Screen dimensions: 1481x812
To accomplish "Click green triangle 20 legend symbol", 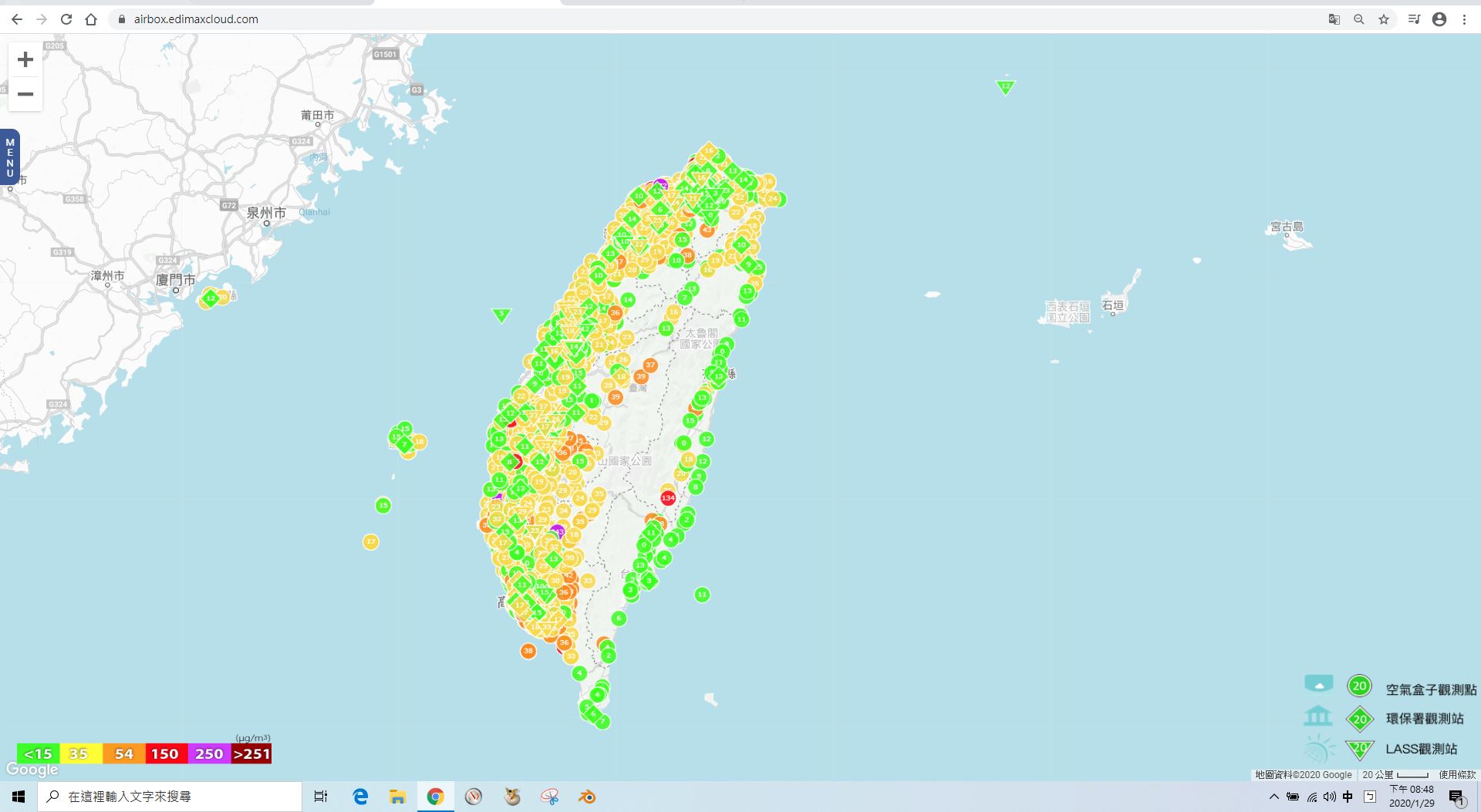I will point(1360,749).
